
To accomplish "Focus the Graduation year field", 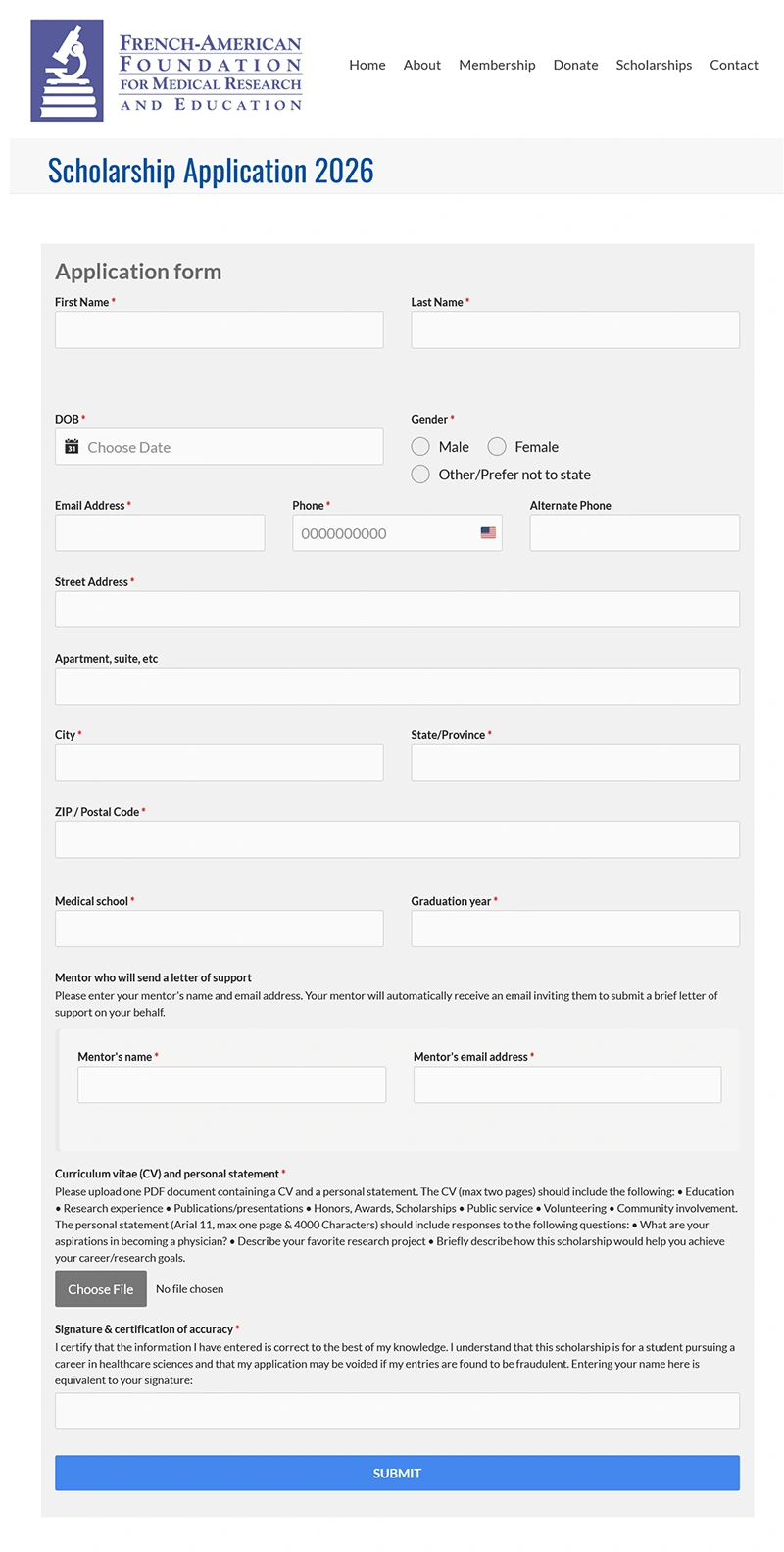I will tap(575, 928).
